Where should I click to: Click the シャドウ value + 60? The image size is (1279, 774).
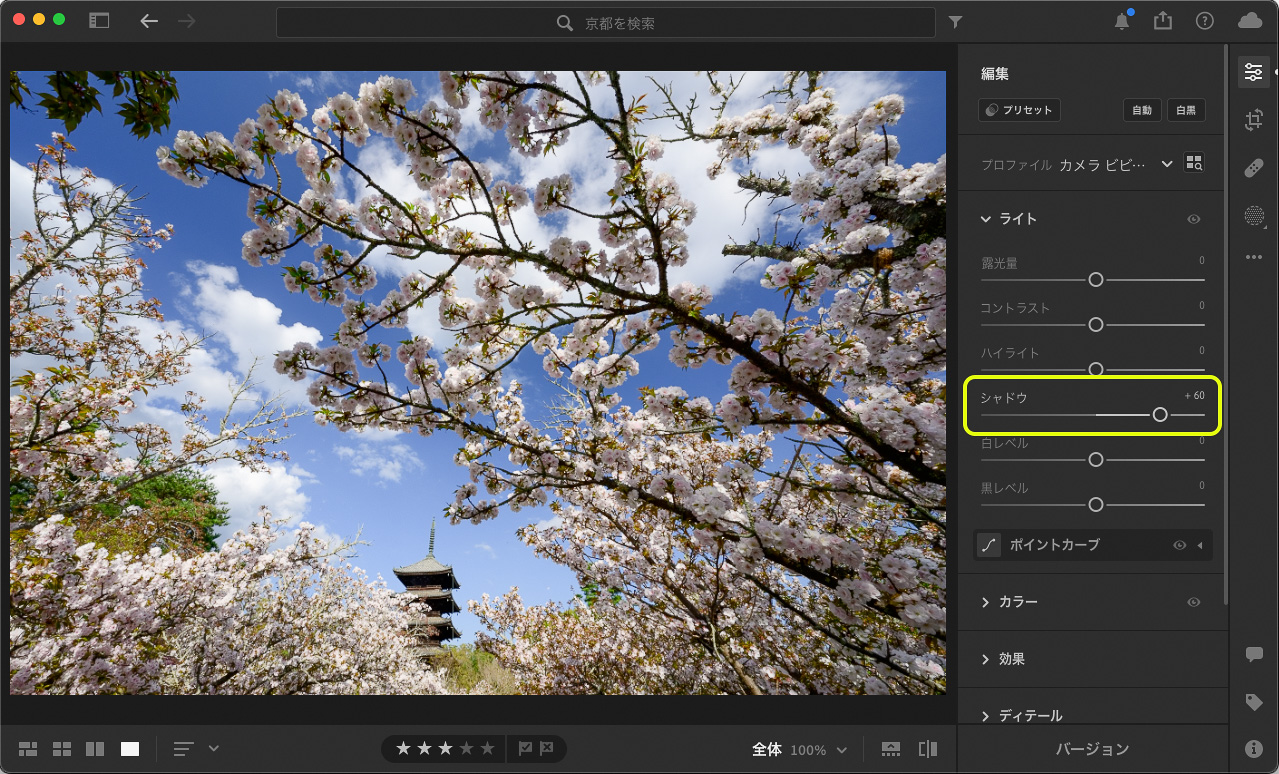click(1194, 396)
